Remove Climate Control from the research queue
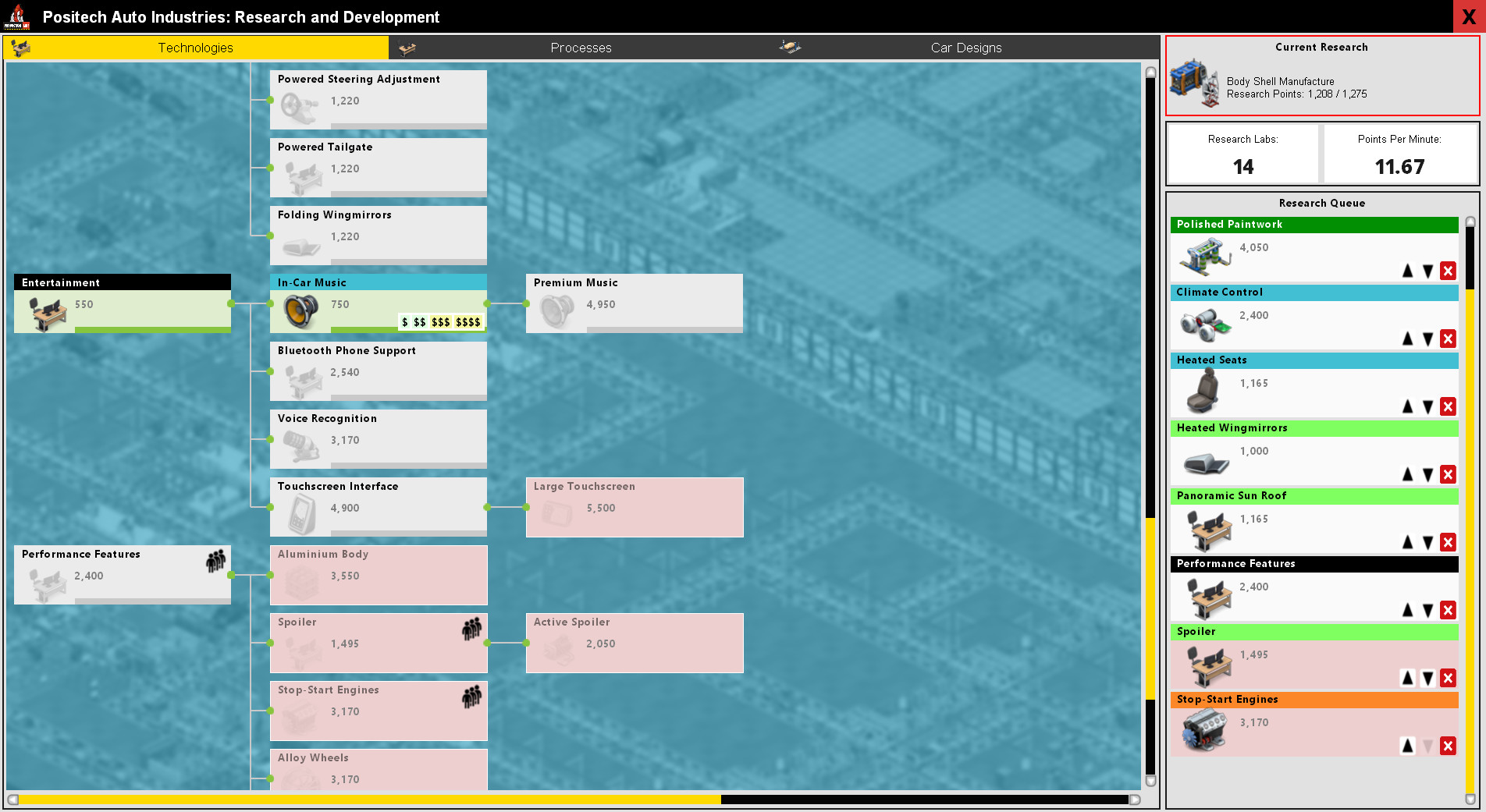The image size is (1486, 812). click(x=1449, y=339)
